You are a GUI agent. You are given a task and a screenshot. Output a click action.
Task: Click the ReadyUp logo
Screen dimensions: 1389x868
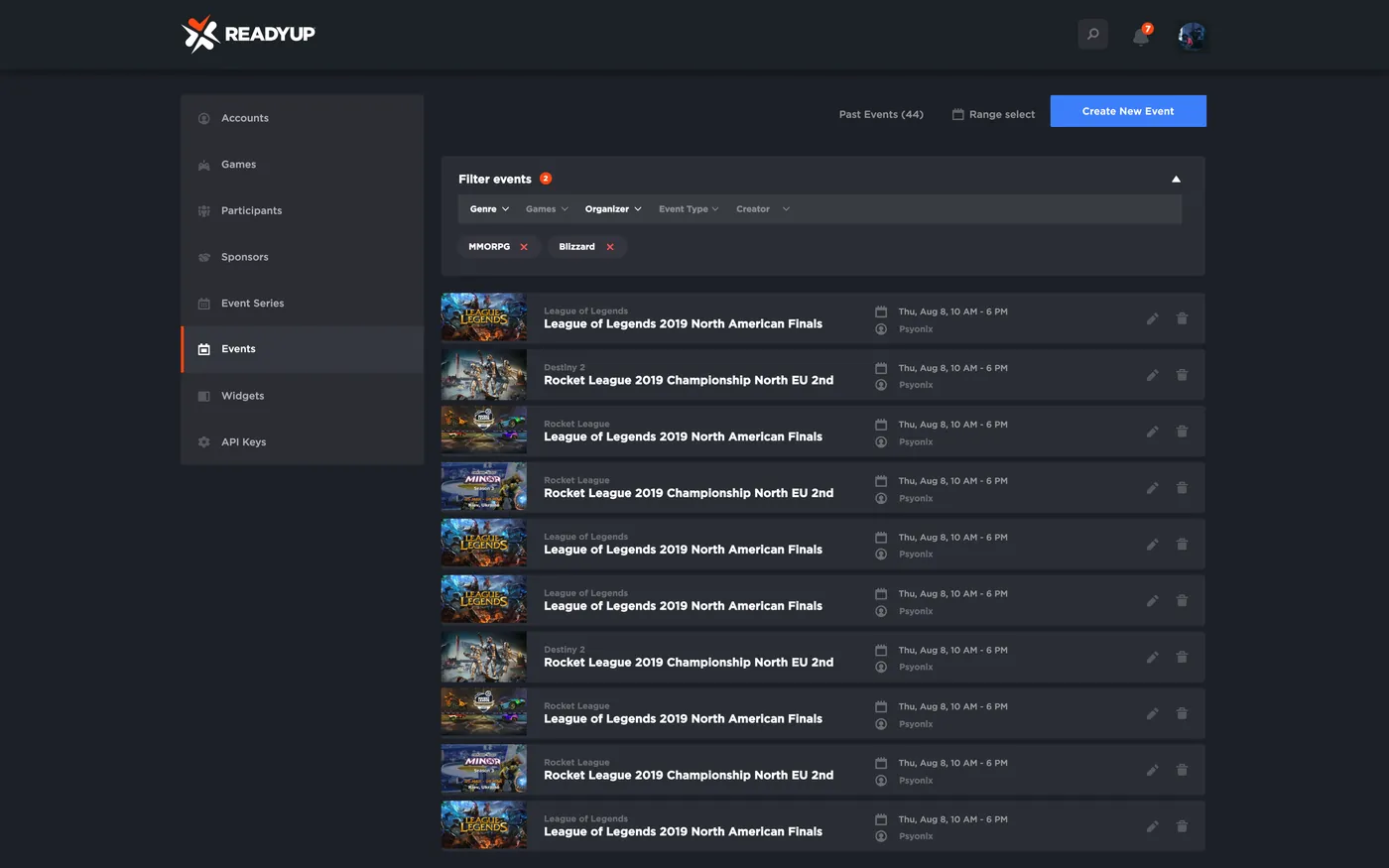[x=249, y=34]
